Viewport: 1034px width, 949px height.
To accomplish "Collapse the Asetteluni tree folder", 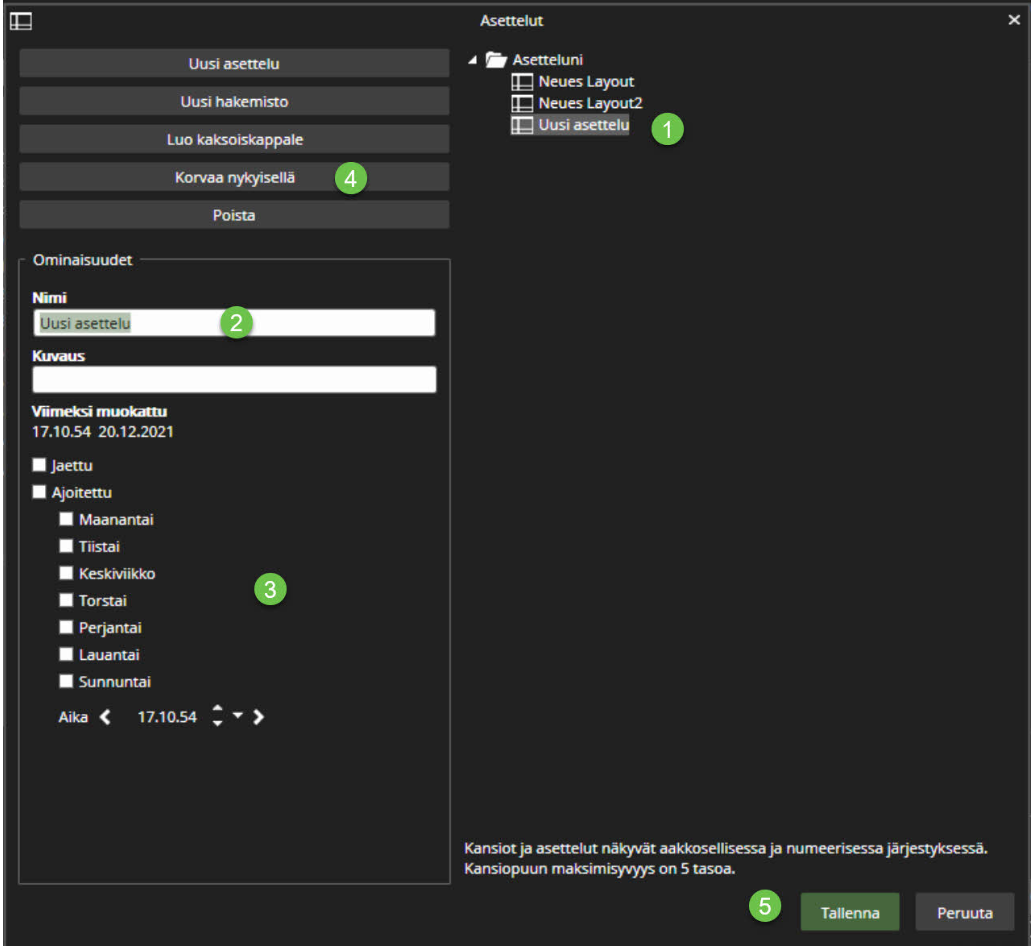I will coord(472,60).
